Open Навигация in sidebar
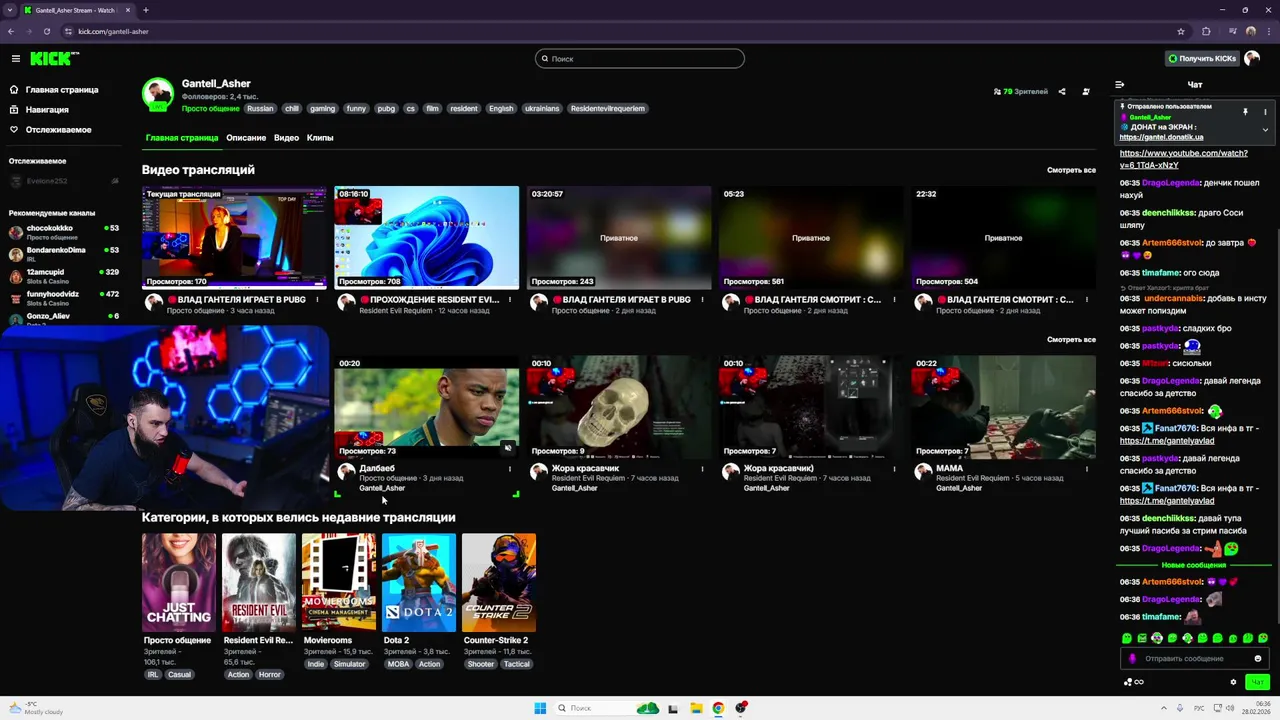 (47, 110)
